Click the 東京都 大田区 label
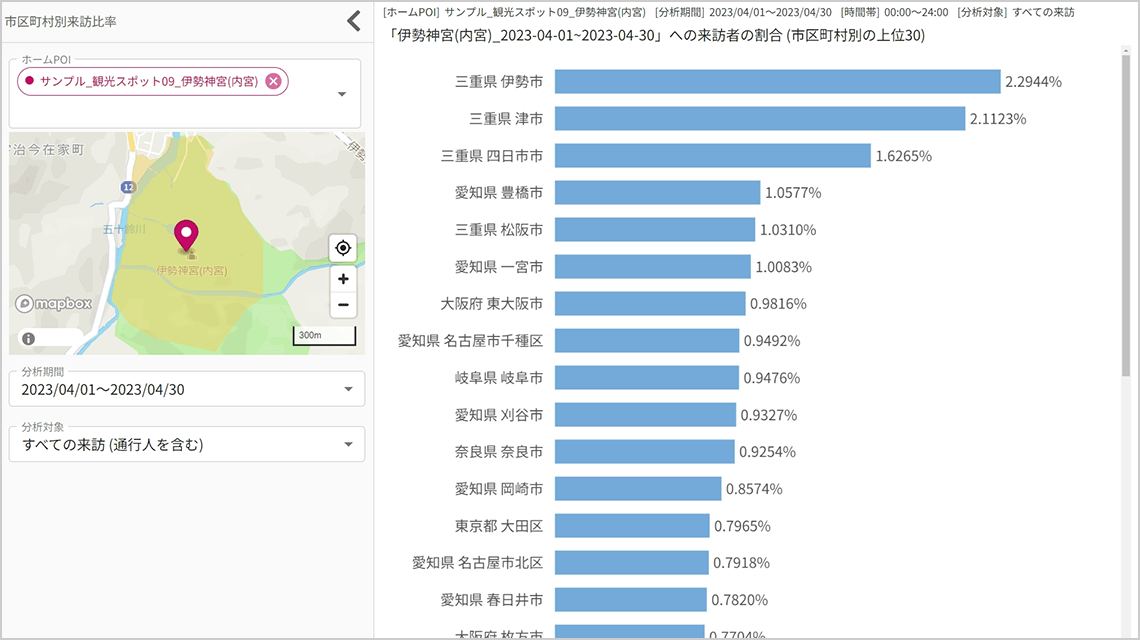 pos(498,526)
